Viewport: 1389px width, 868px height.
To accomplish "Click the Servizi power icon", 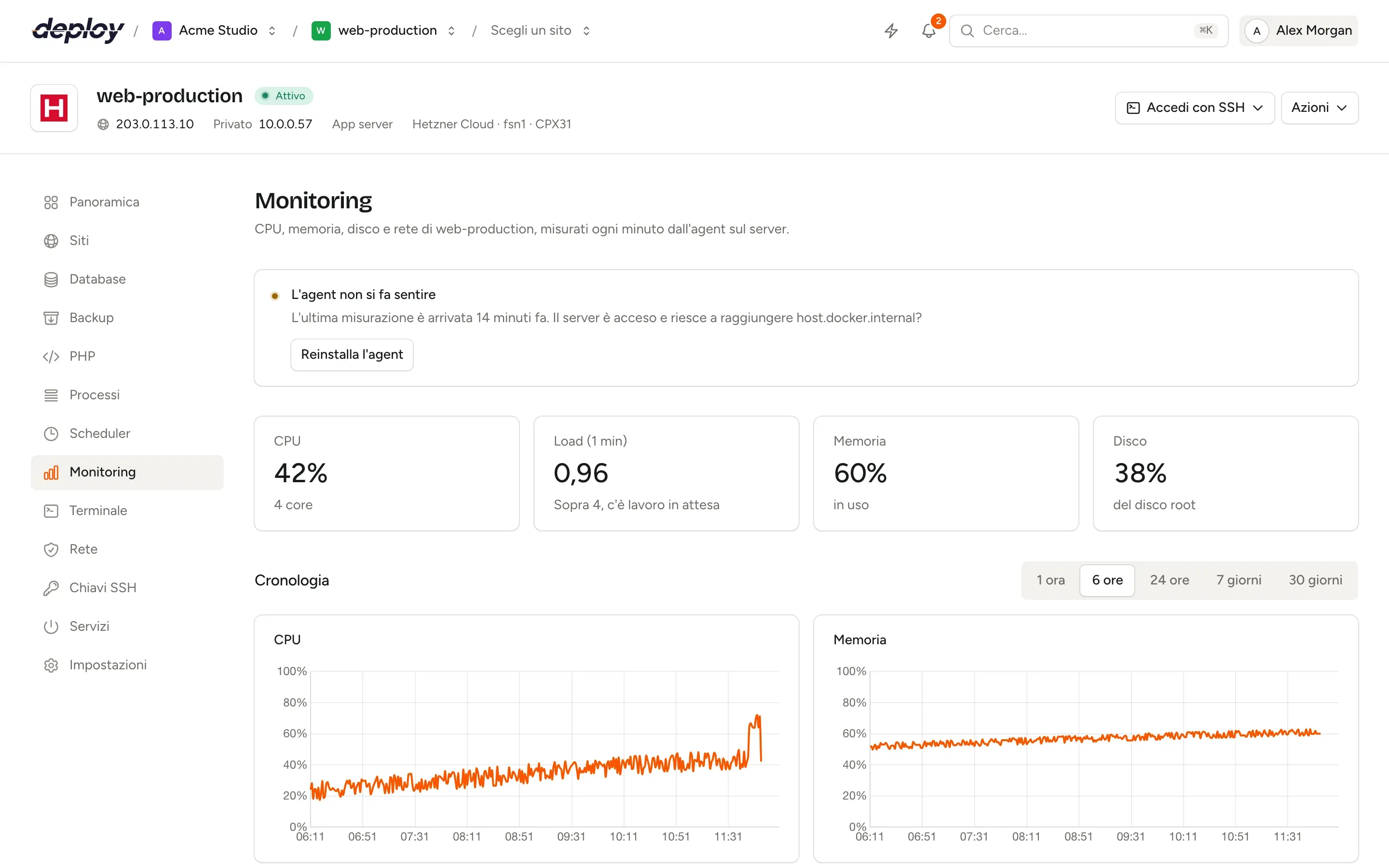I will point(51,626).
